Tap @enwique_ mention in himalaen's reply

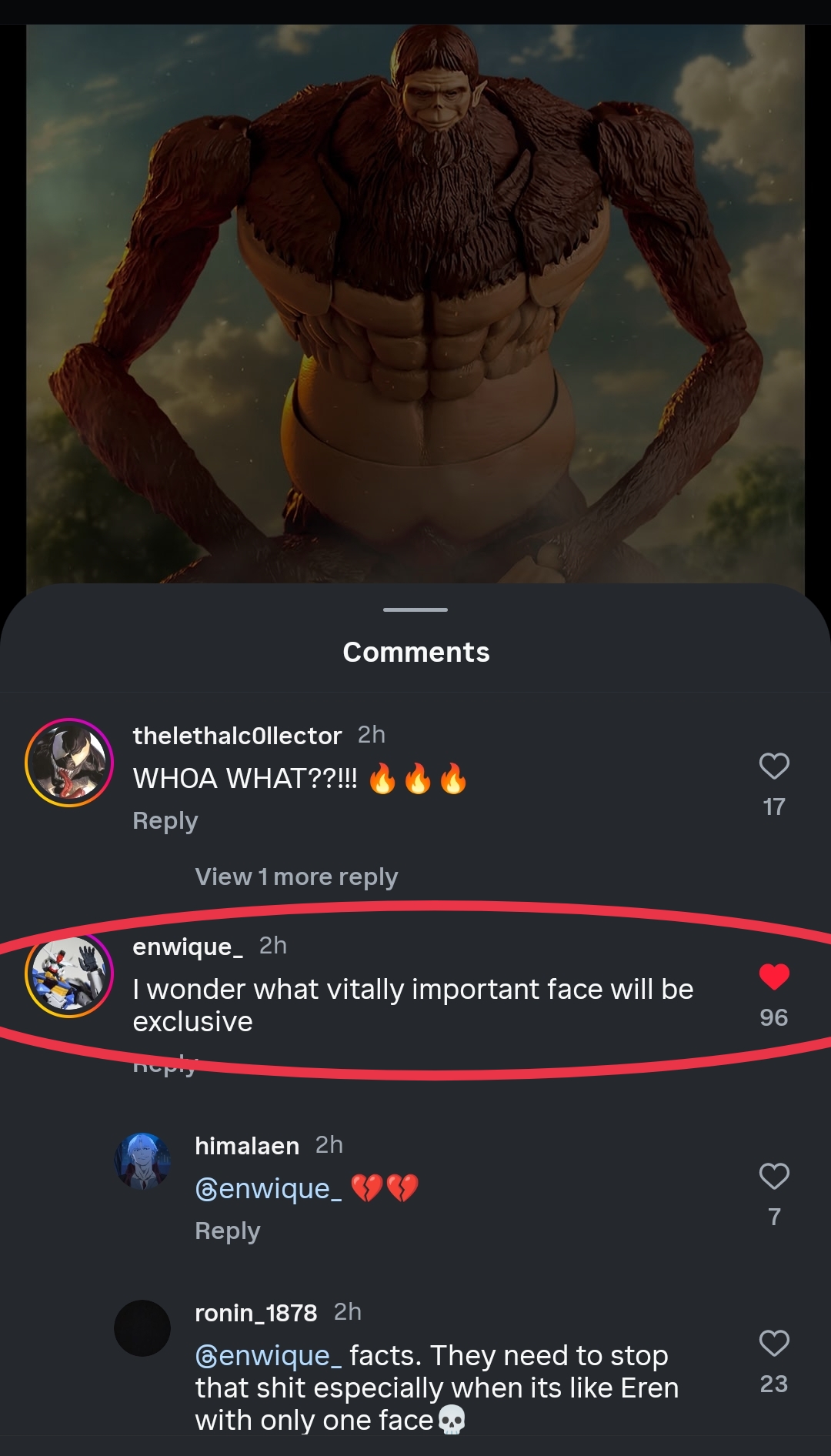269,1189
